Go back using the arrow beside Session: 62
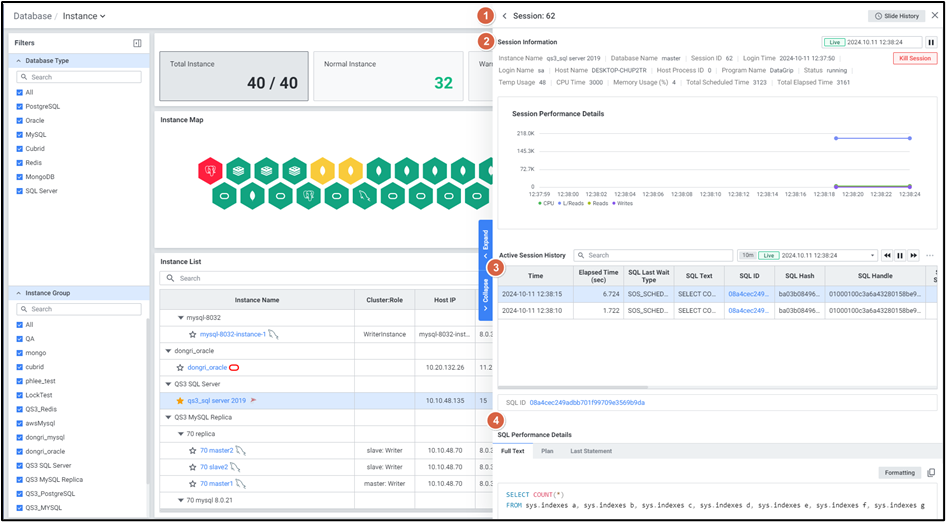The height and width of the screenshot is (522, 946). [505, 16]
